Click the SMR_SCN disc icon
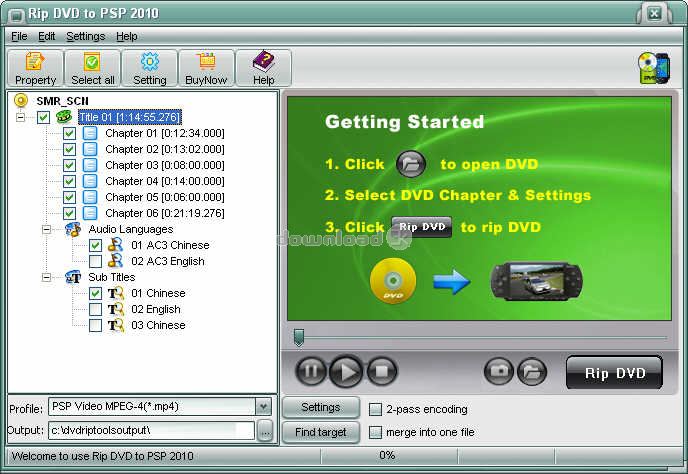 point(21,101)
